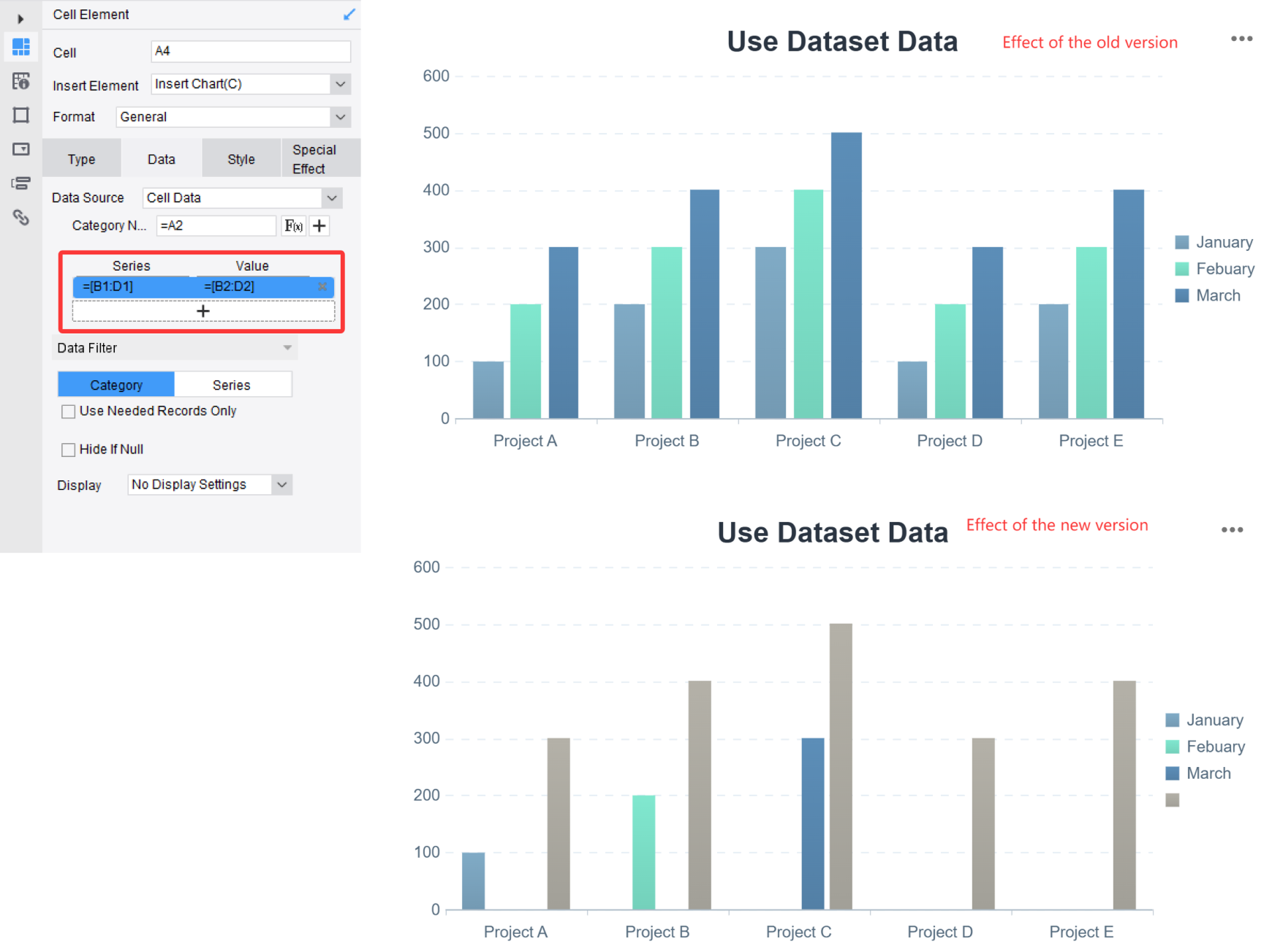Open the Cell Attribute sidebar icon
The width and height of the screenshot is (1272, 952).
click(21, 81)
